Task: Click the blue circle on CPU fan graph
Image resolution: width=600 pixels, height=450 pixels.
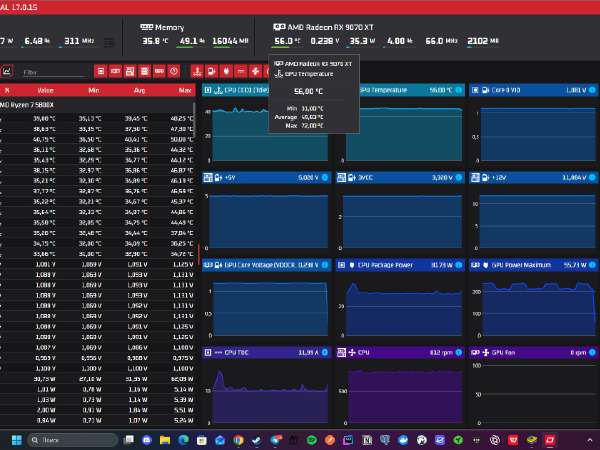Action: (458, 352)
